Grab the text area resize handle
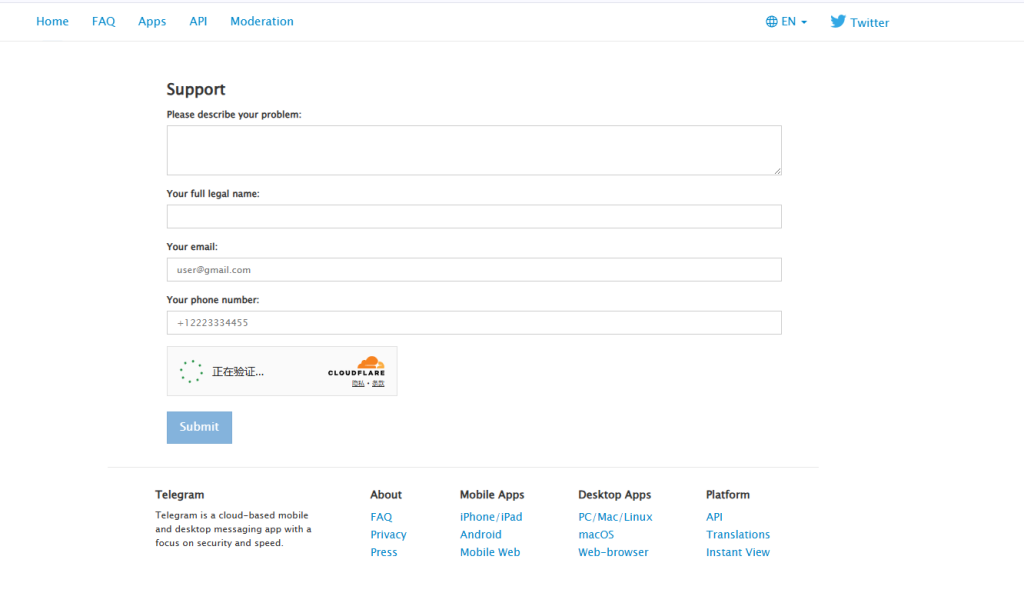Viewport: 1024px width, 603px height. click(x=776, y=171)
